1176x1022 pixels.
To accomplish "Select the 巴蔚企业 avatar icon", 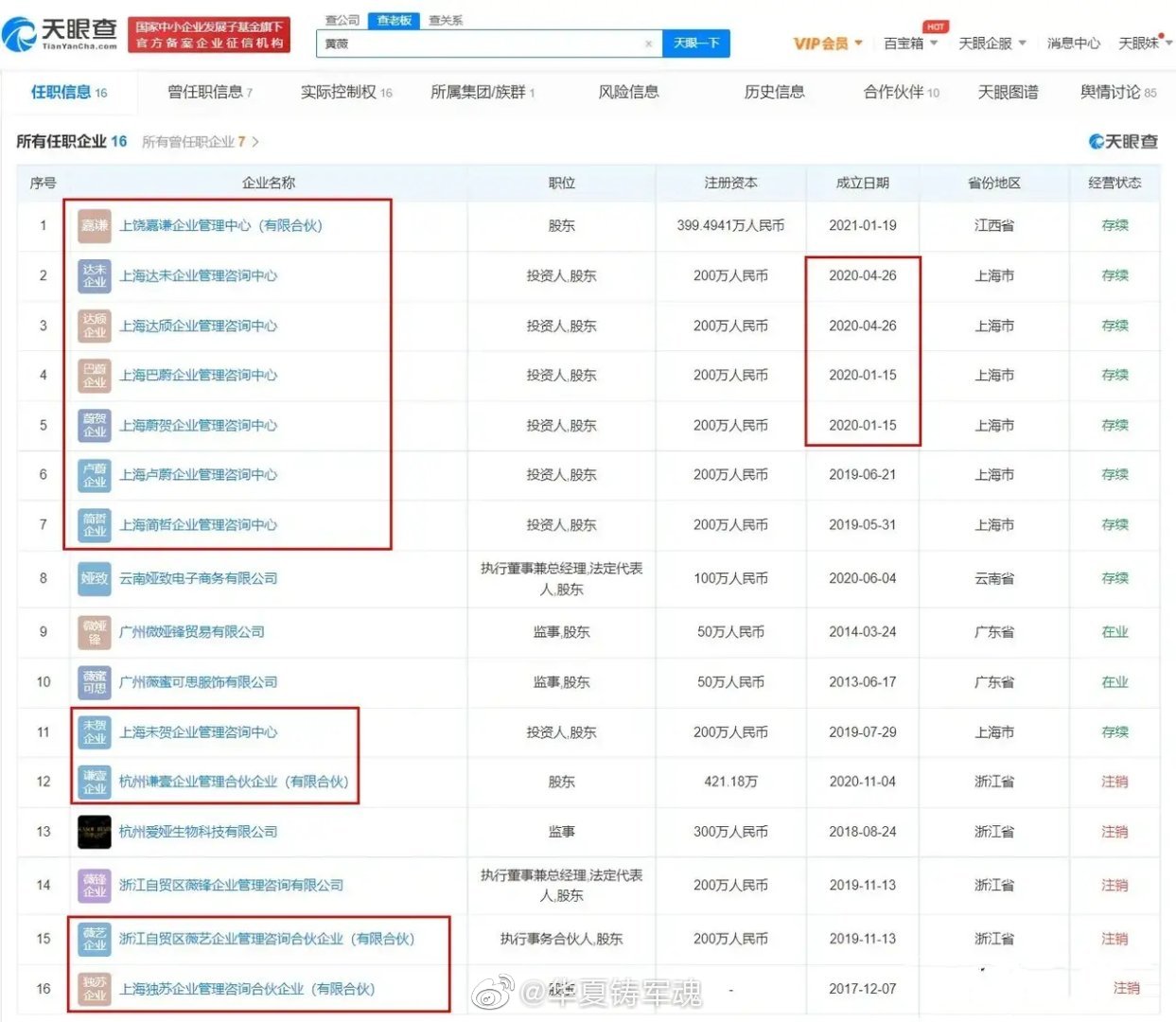I will click(x=93, y=375).
